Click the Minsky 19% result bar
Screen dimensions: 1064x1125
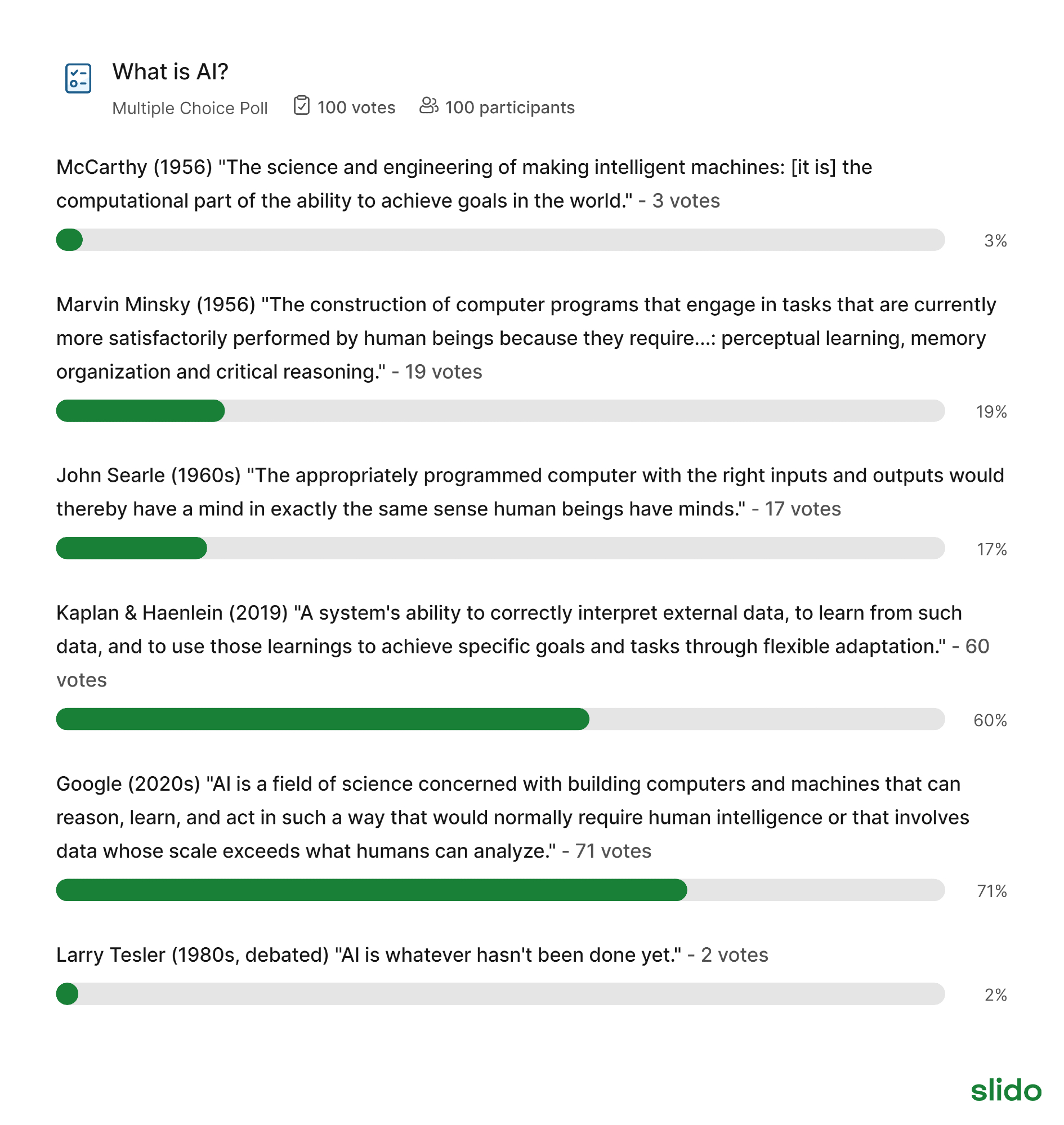pyautogui.click(x=500, y=411)
